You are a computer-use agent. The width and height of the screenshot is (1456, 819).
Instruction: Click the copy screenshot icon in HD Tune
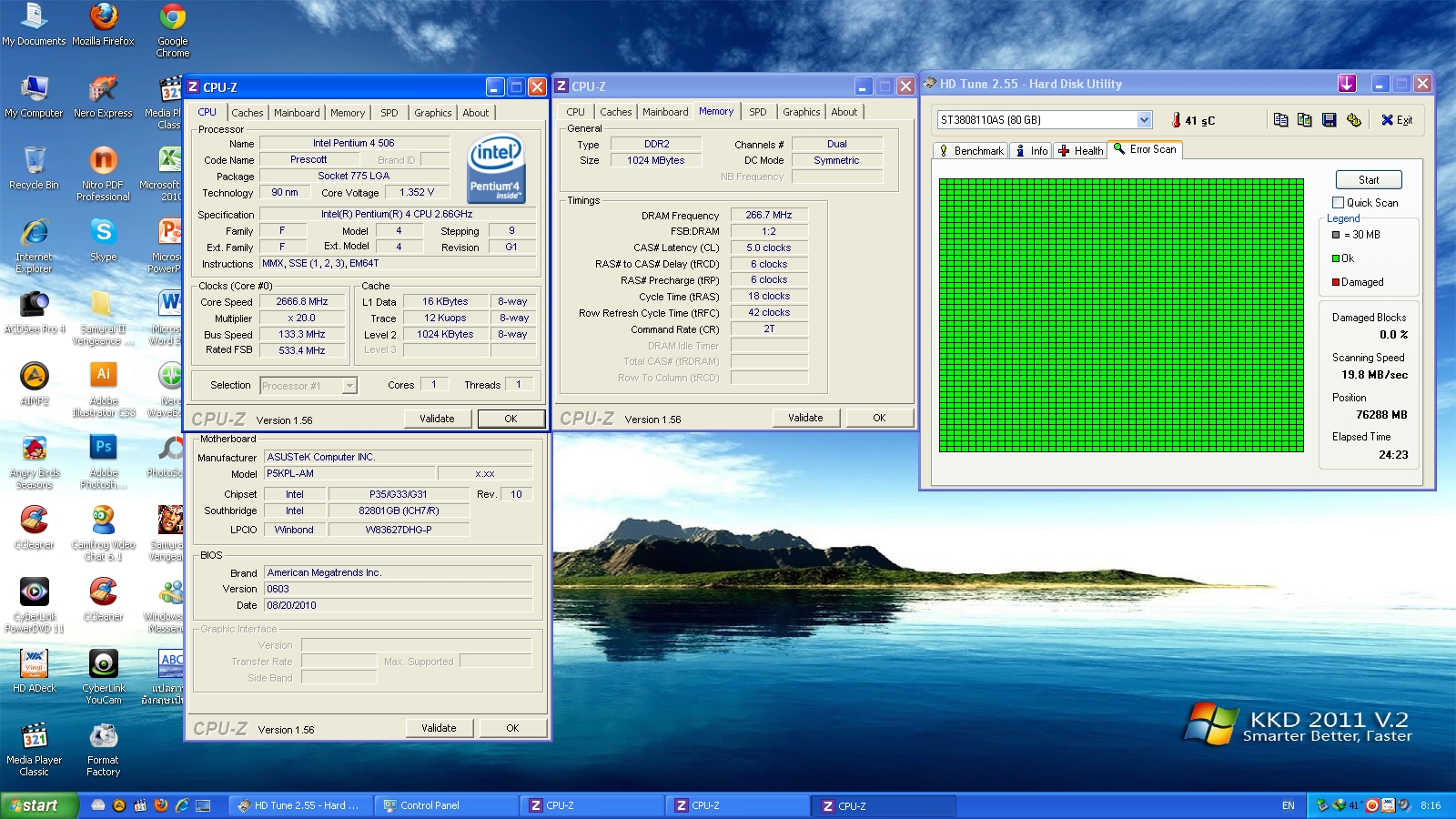[x=1304, y=120]
